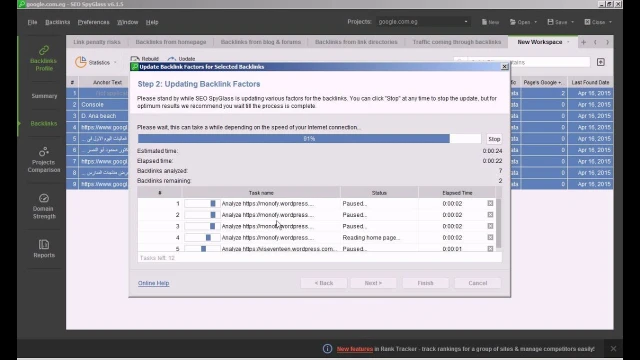This screenshot has width=640, height=360.
Task: Click the Finish button in dialog
Action: (x=425, y=283)
